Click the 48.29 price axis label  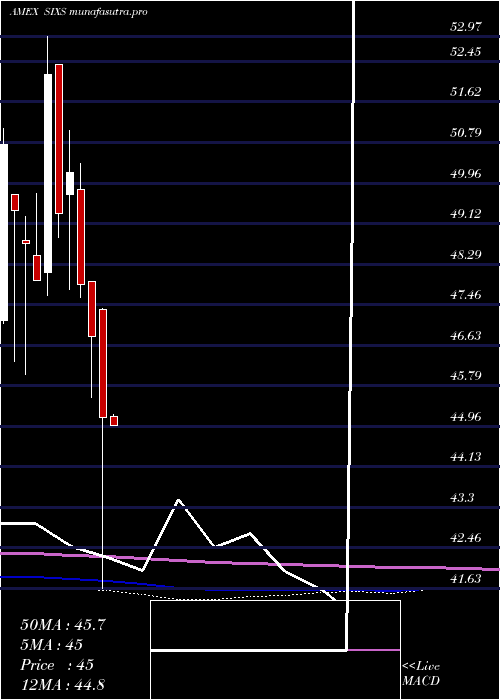coord(466,254)
